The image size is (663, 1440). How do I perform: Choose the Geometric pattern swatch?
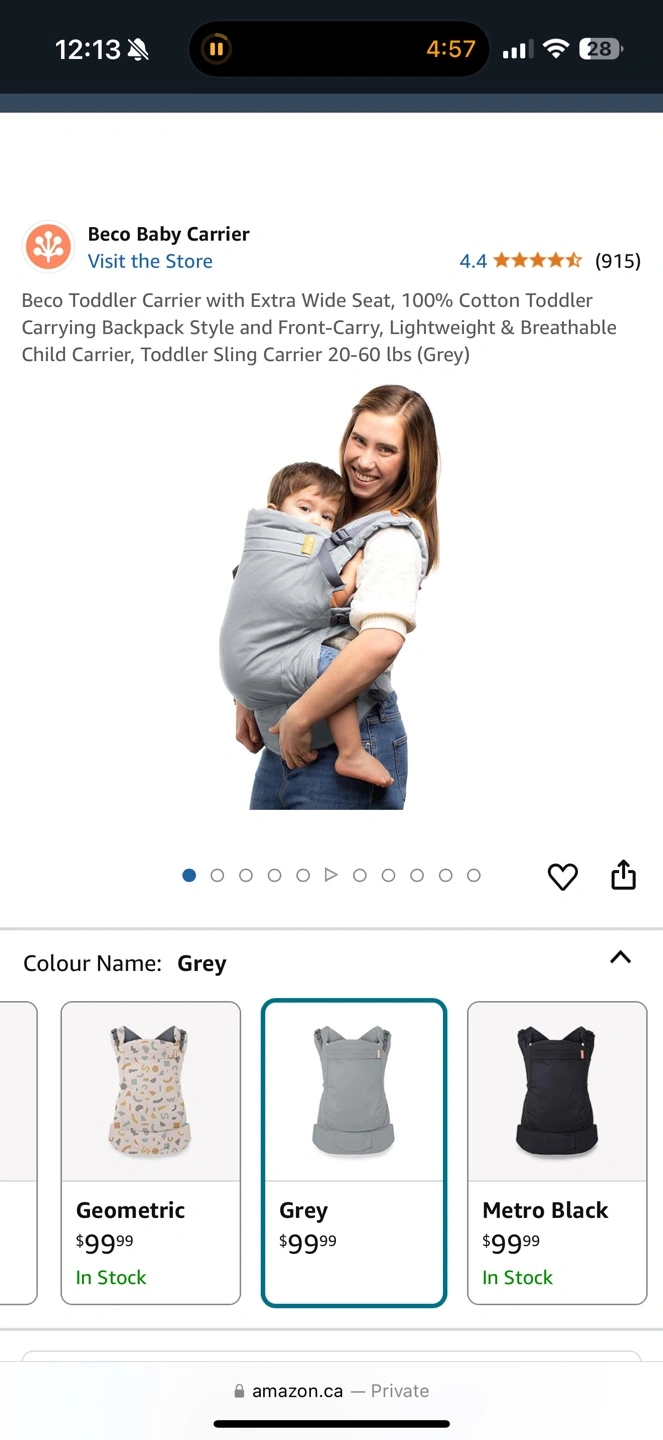[151, 1153]
